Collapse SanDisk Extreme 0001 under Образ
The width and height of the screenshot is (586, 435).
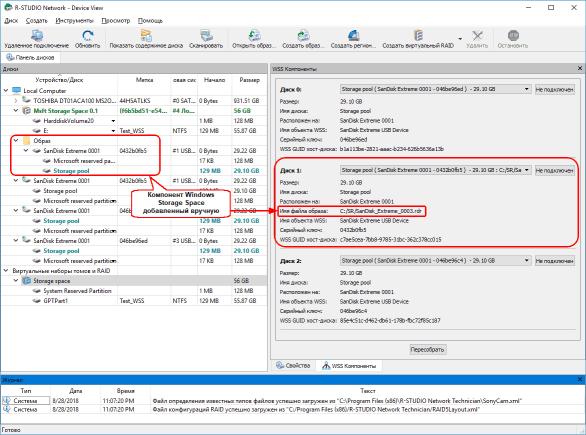coord(26,151)
